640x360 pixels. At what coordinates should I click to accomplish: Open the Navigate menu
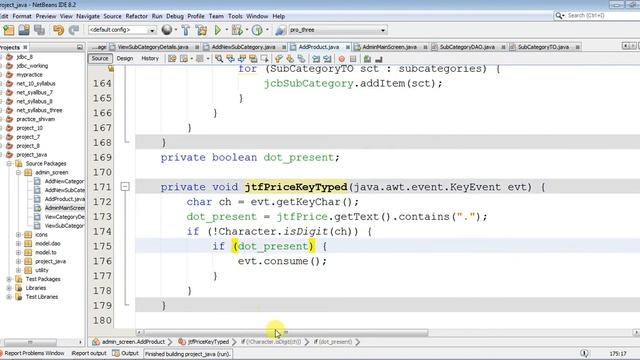tap(88, 16)
